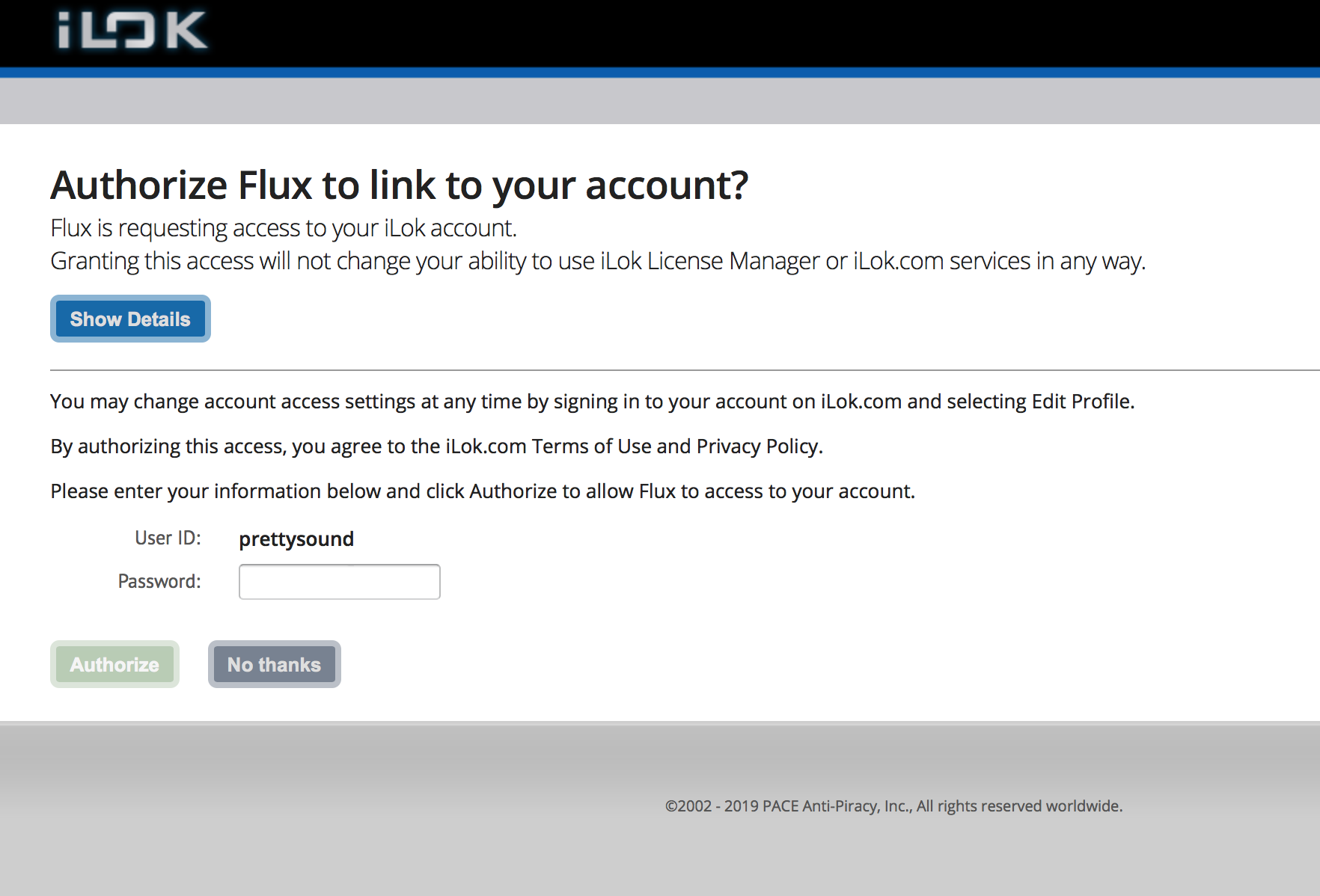
Task: Click the 'Flux is requesting access' sentence
Action: [284, 228]
